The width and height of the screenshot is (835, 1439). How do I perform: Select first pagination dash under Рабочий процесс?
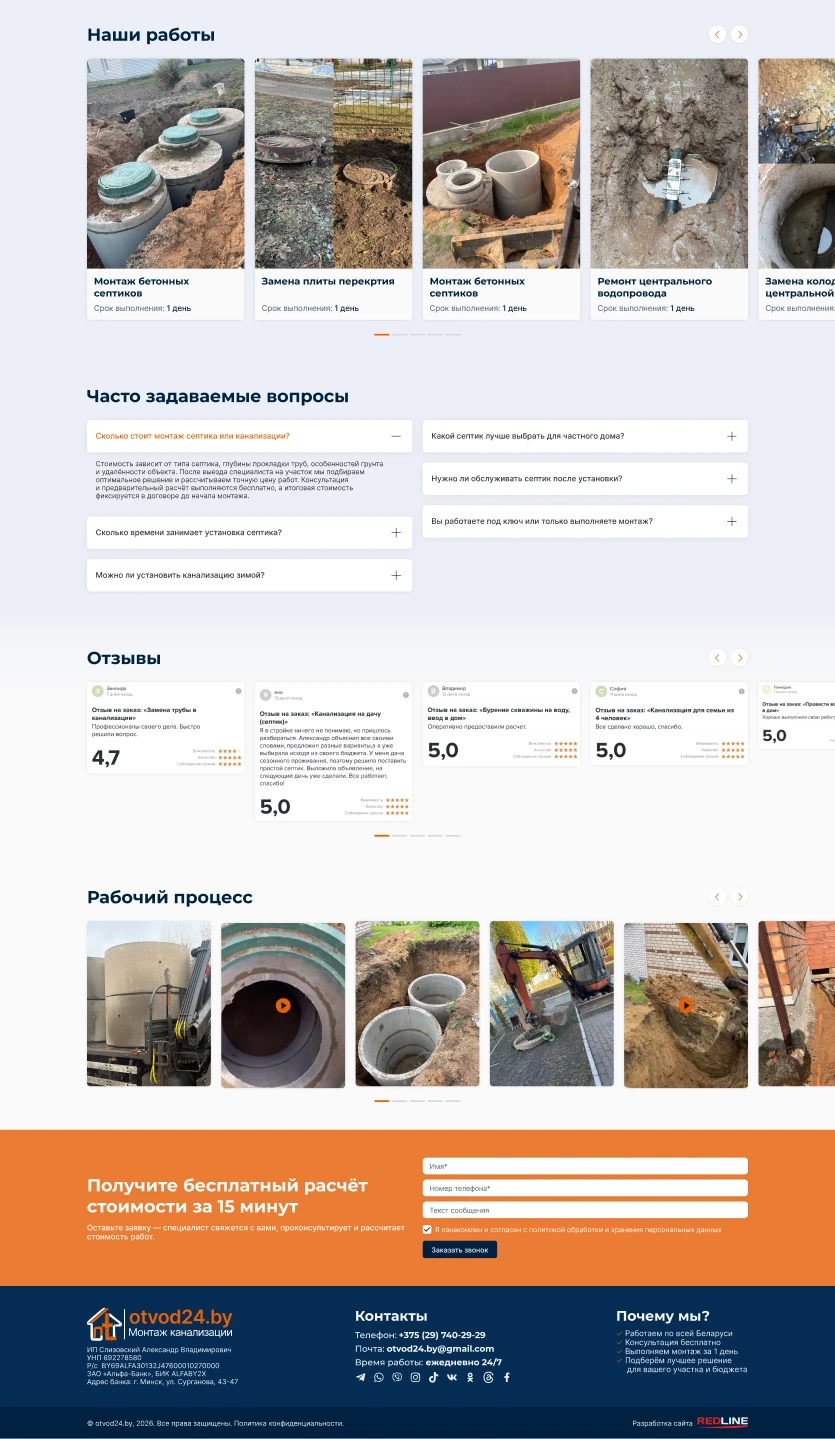tap(382, 1101)
